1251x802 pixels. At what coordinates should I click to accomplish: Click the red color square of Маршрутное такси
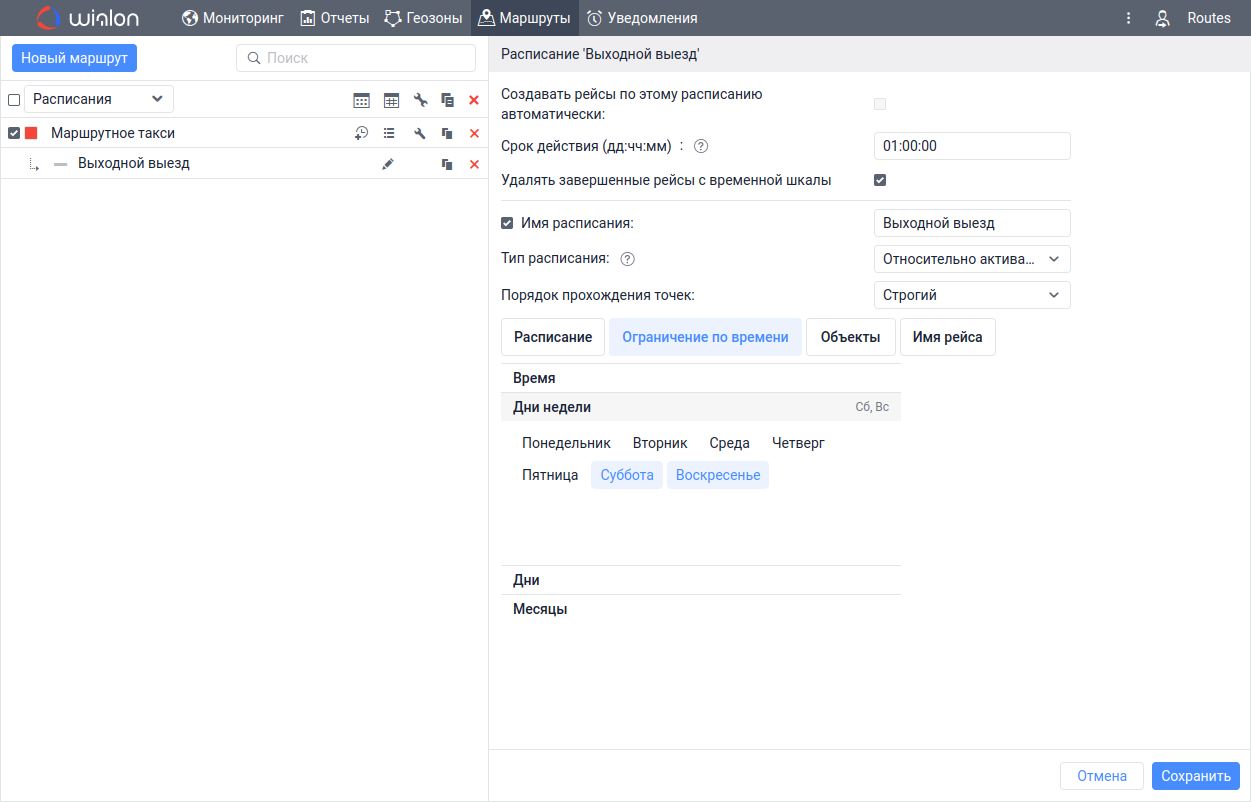[x=31, y=133]
